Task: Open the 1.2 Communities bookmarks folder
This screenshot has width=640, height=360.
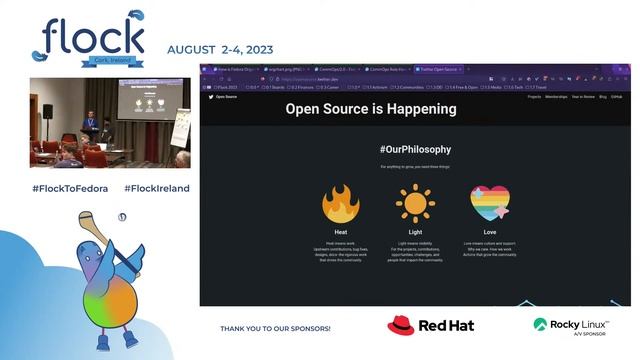Action: (x=407, y=87)
